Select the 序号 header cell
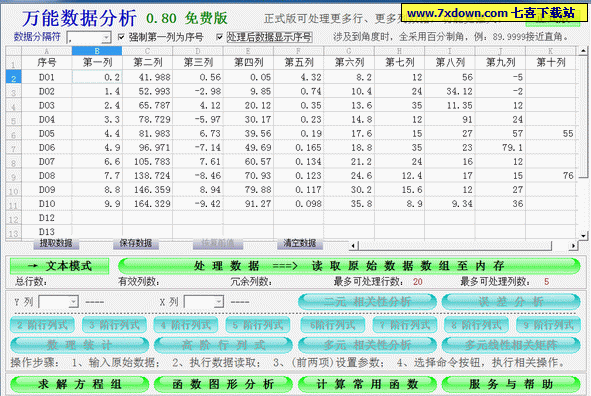The image size is (591, 396). tap(47, 63)
